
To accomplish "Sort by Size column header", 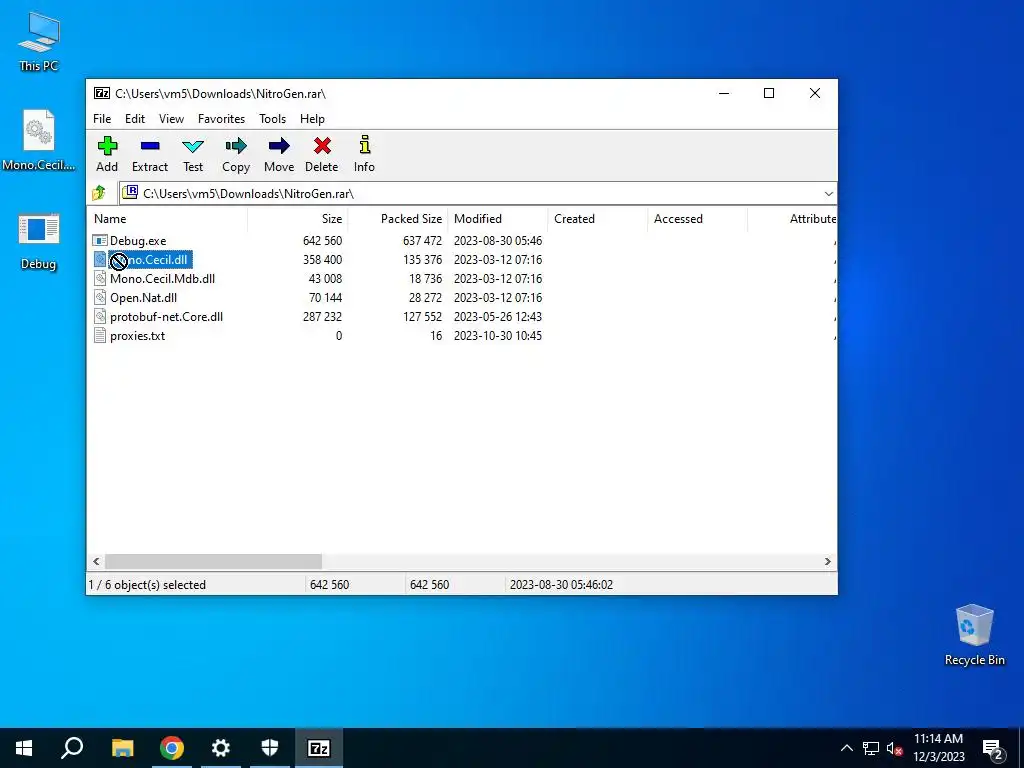I will pos(298,219).
